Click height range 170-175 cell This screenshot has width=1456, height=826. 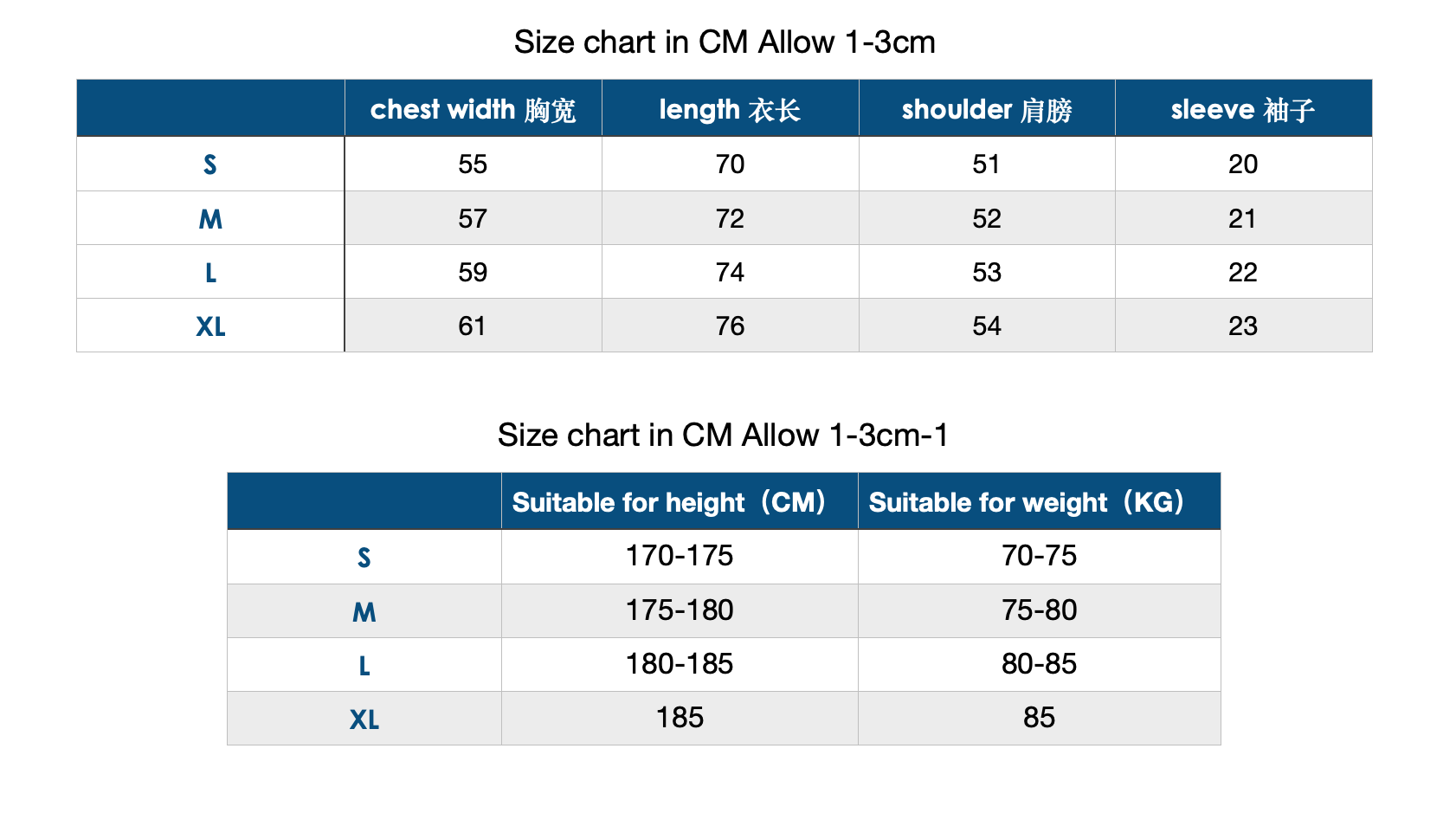click(680, 556)
